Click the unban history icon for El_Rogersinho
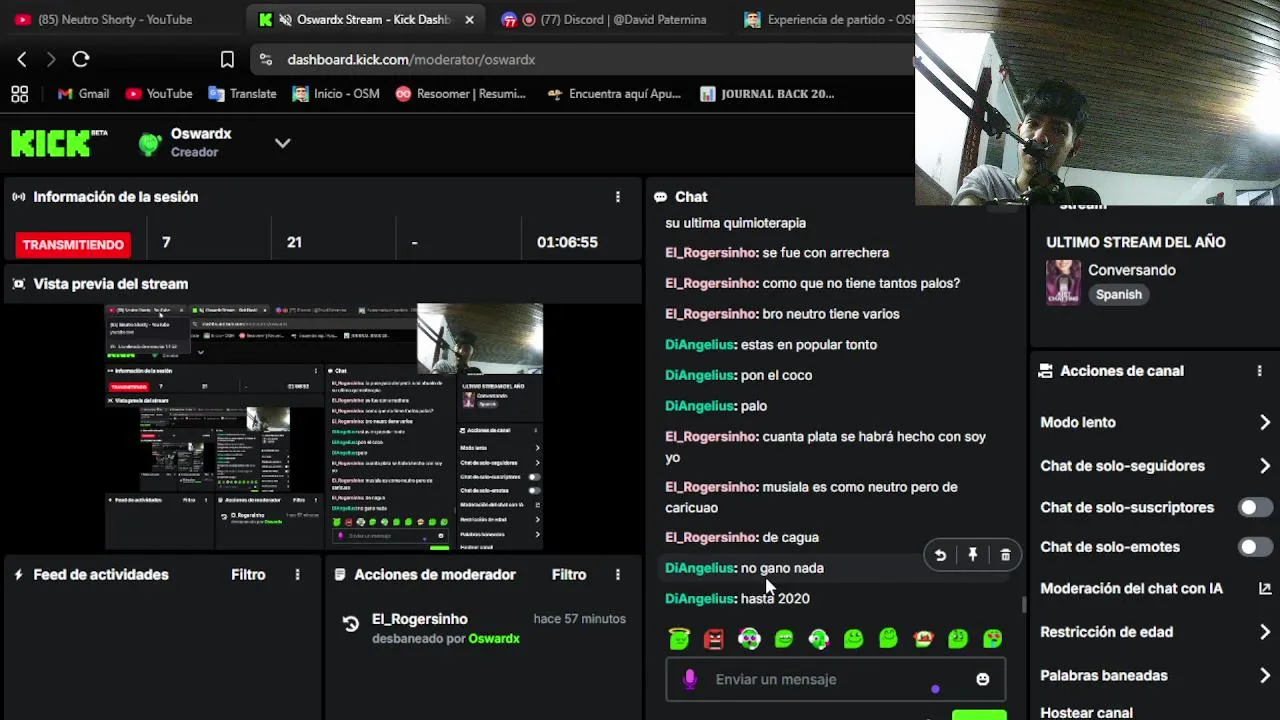1280x720 pixels. click(351, 624)
